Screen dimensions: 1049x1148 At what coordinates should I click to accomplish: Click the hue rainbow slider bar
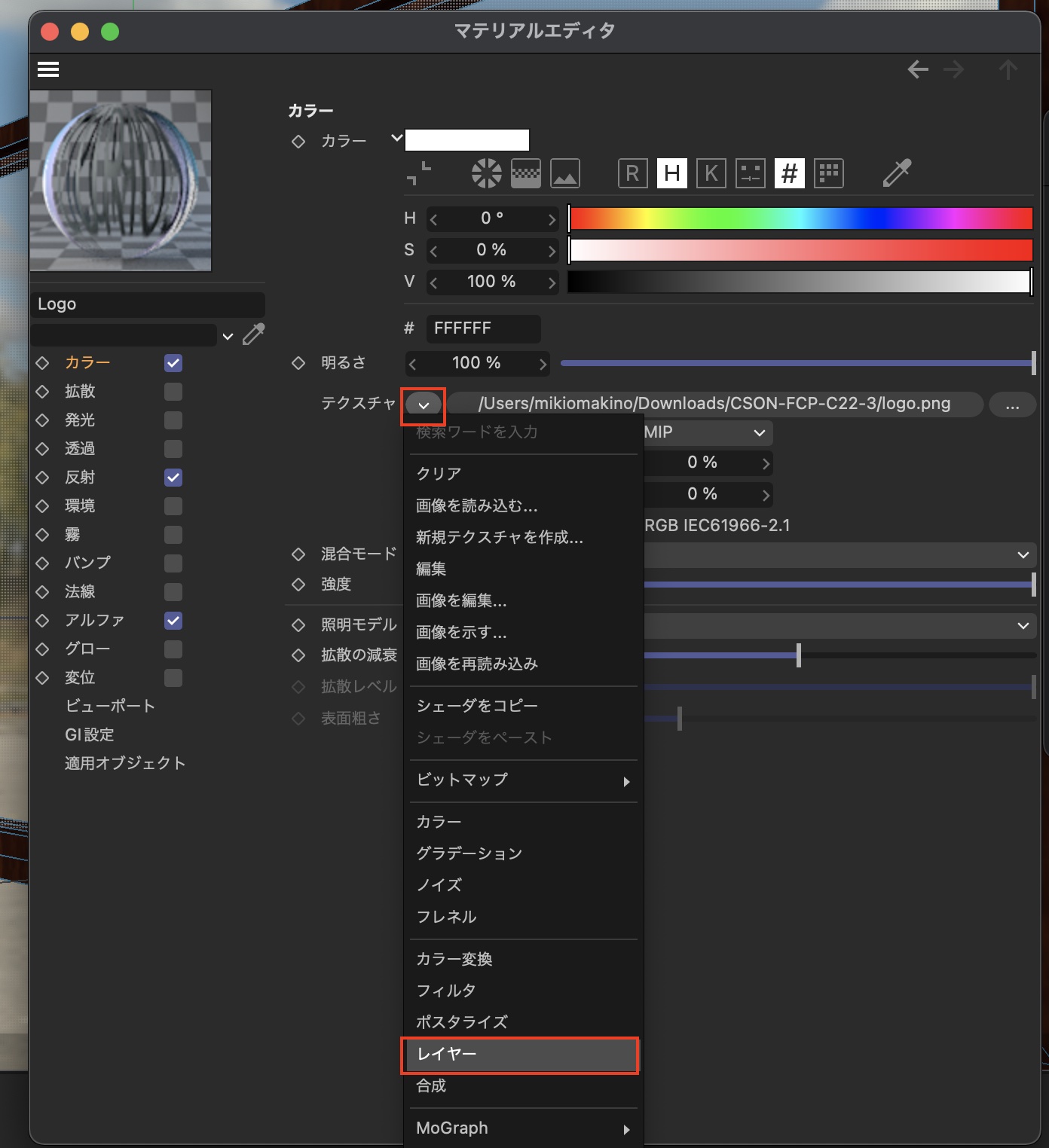[x=800, y=218]
